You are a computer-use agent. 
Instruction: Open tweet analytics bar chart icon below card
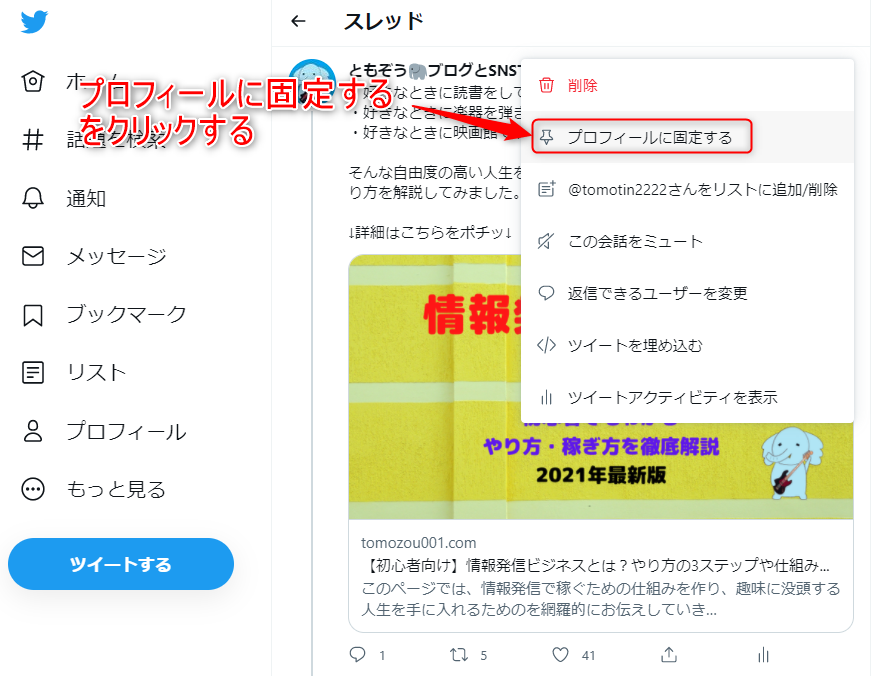click(763, 655)
